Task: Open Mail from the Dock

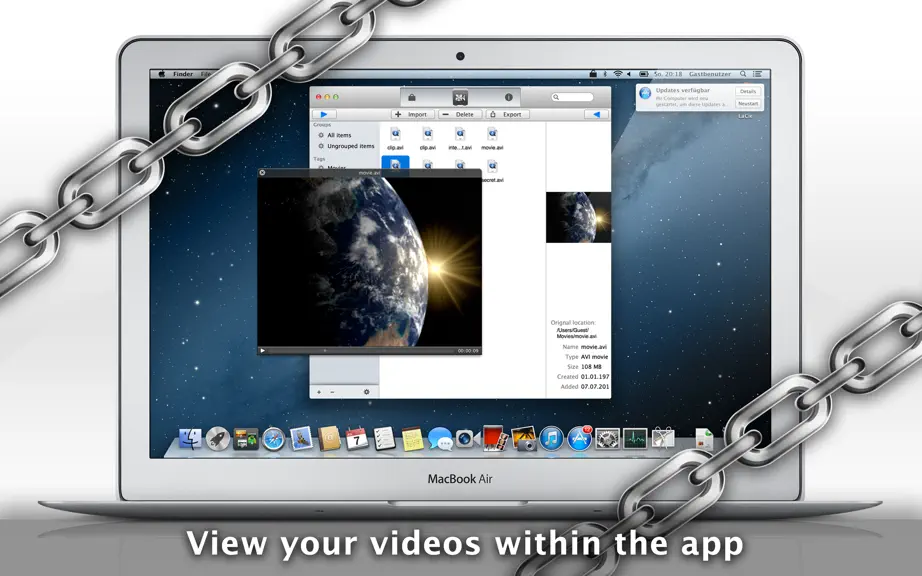Action: click(301, 438)
